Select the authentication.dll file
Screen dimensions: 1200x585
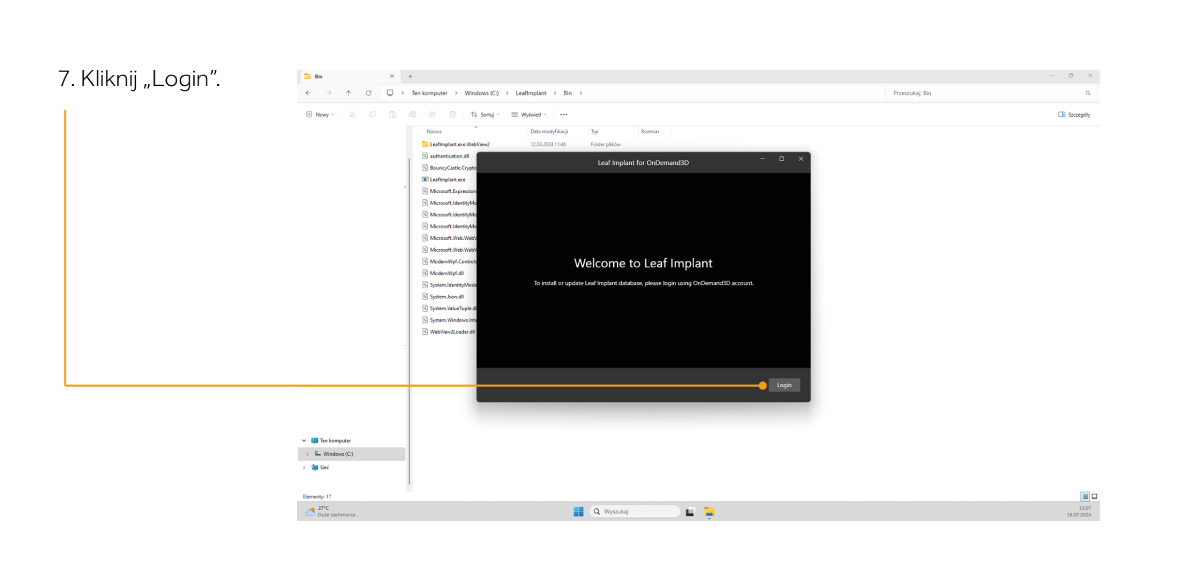[x=446, y=156]
